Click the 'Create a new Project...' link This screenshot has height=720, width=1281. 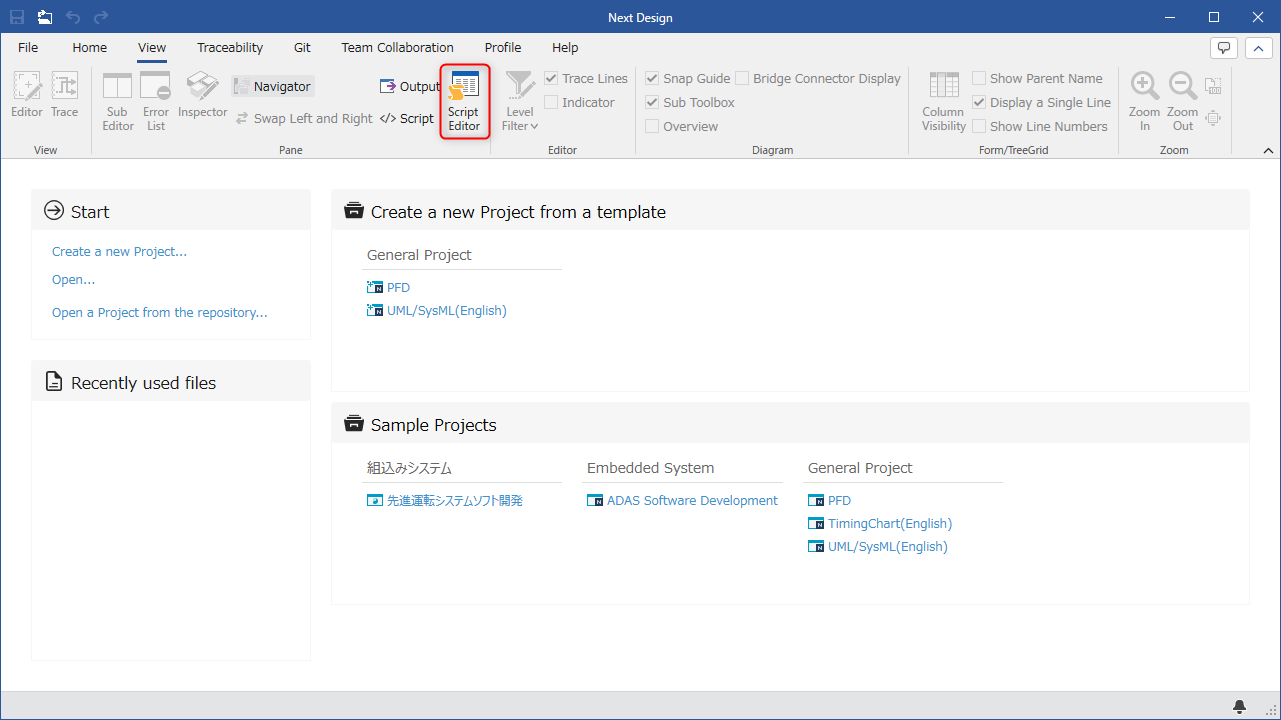point(120,252)
